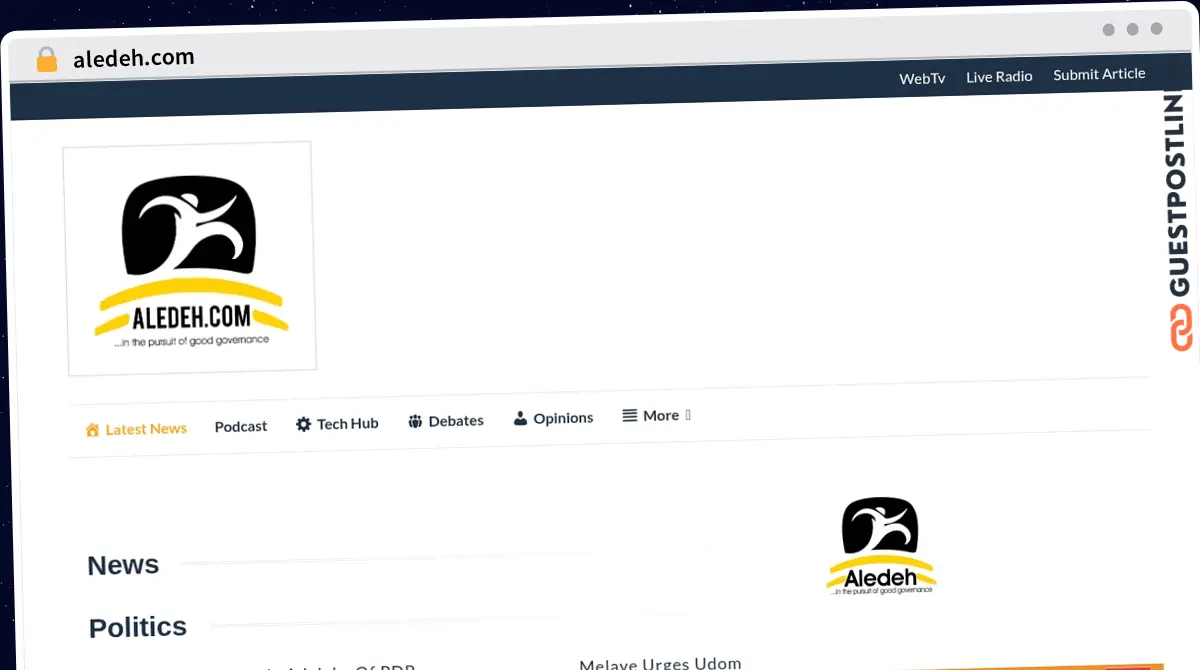Click the small Aledeh logo in sidebar
This screenshot has width=1200, height=670.
click(881, 546)
